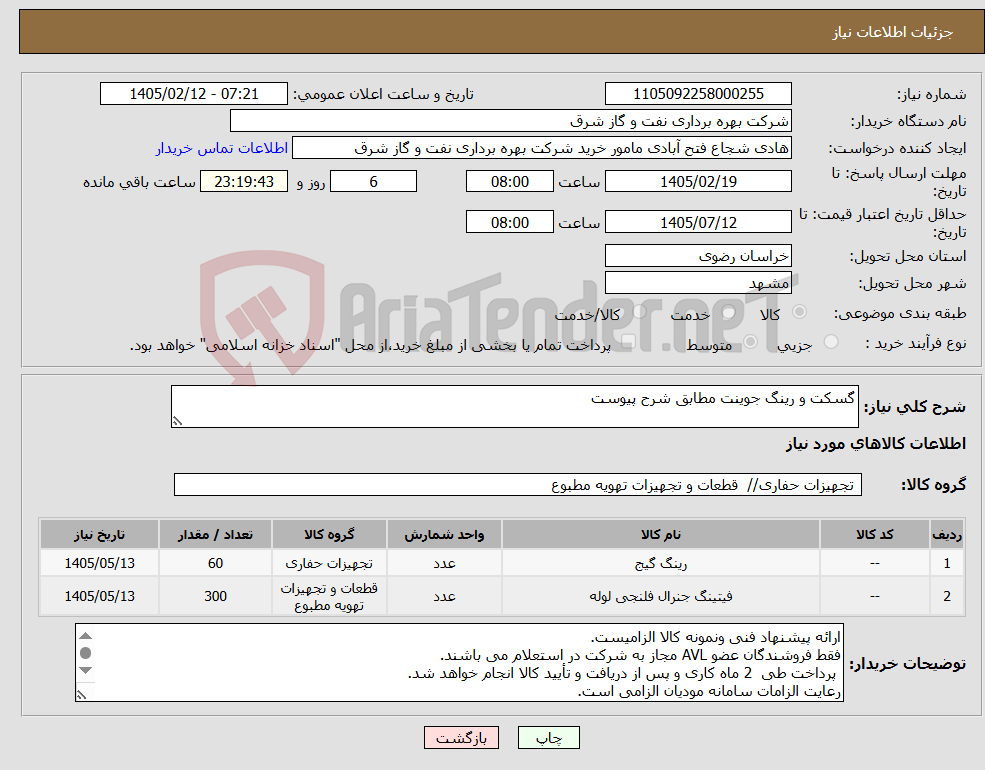This screenshot has width=985, height=770.
Task: Select the کالا radio button
Action: point(800,312)
